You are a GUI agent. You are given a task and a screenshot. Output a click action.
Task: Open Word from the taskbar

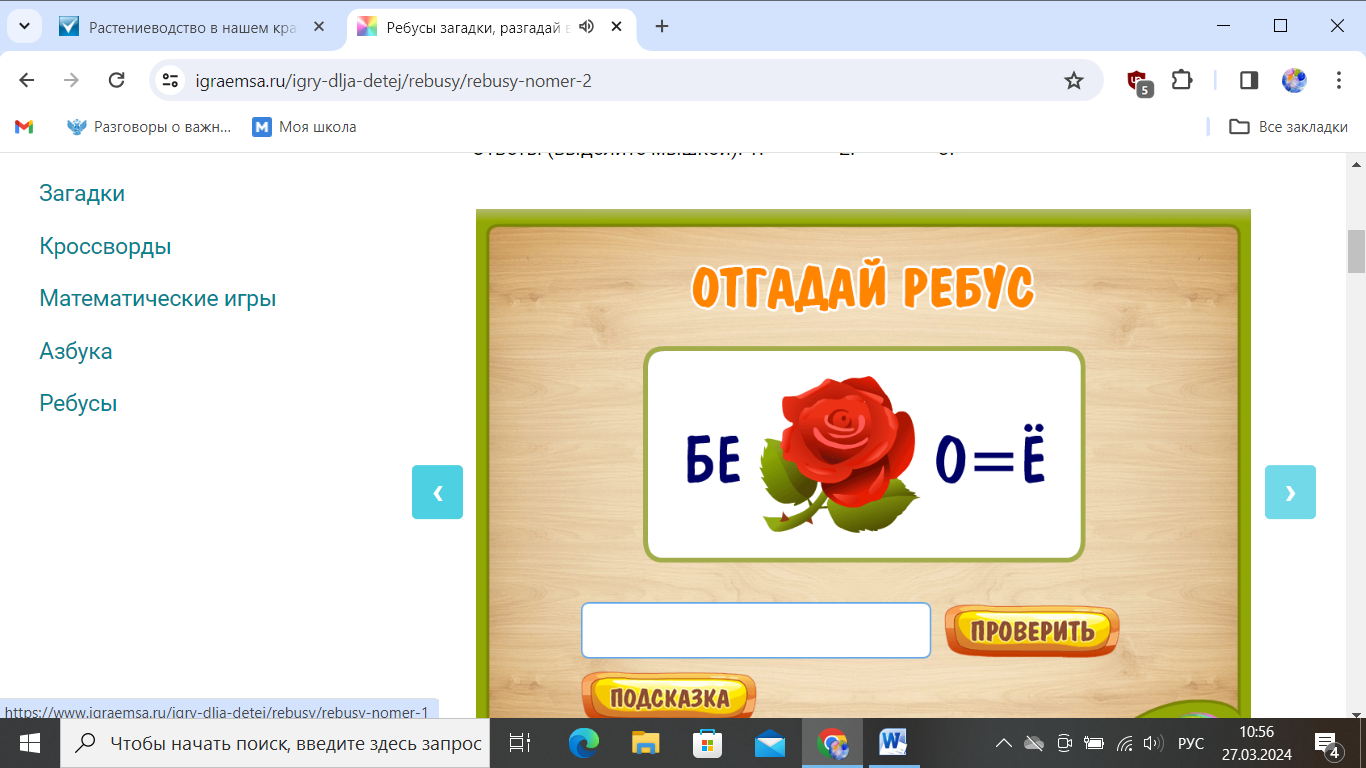893,743
